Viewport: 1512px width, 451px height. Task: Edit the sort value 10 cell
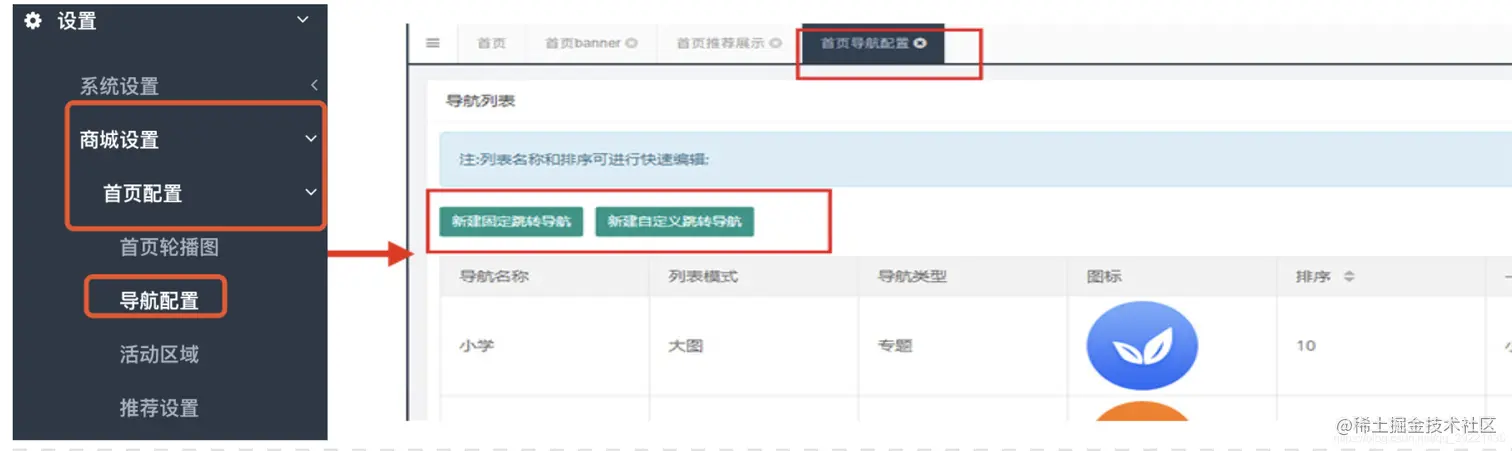[x=1306, y=346]
